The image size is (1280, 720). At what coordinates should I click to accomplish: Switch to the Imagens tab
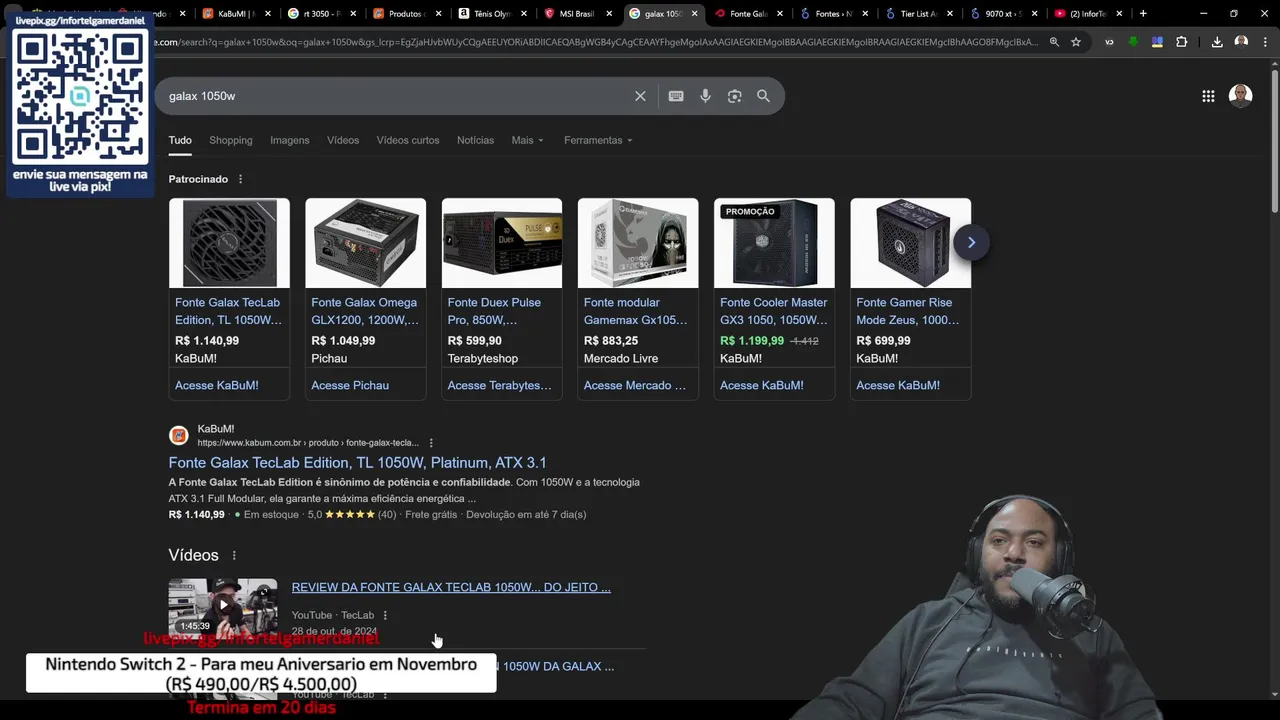[290, 140]
